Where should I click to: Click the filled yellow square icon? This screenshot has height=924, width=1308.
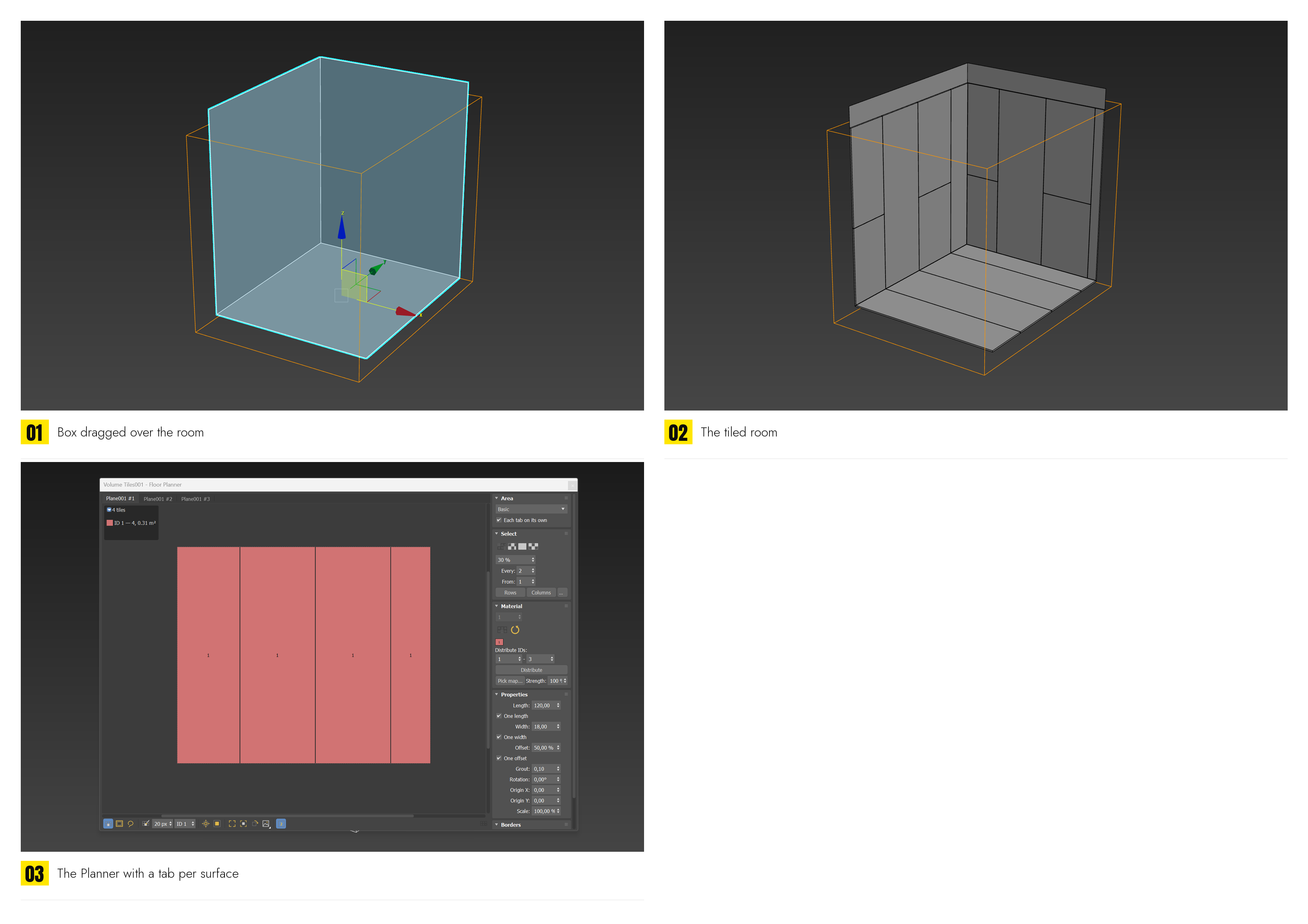click(x=216, y=824)
